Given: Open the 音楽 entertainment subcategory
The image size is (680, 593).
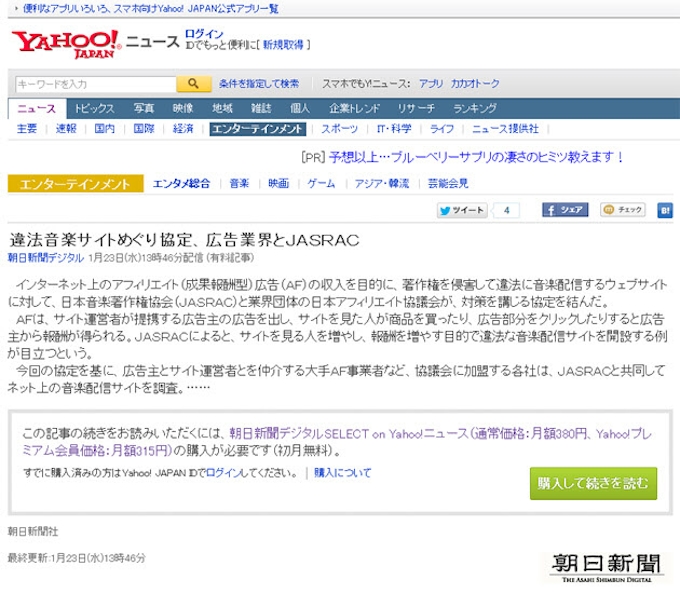Looking at the screenshot, I should (239, 184).
